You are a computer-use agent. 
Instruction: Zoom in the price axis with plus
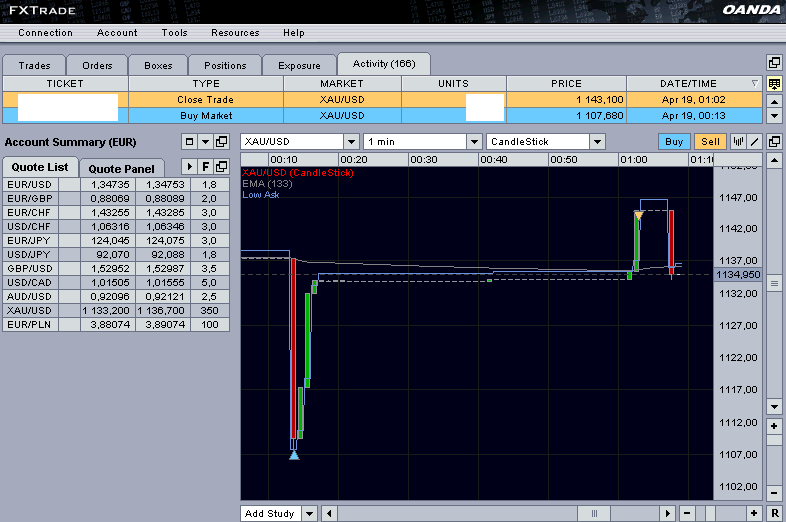click(774, 426)
